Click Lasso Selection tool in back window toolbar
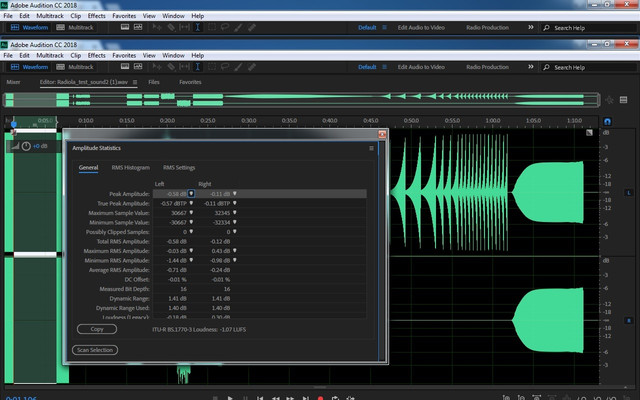 click(225, 27)
